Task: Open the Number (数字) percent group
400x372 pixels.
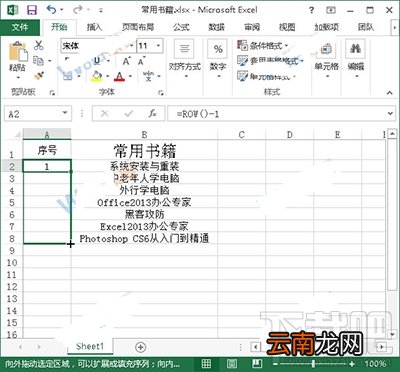Action: (x=218, y=60)
